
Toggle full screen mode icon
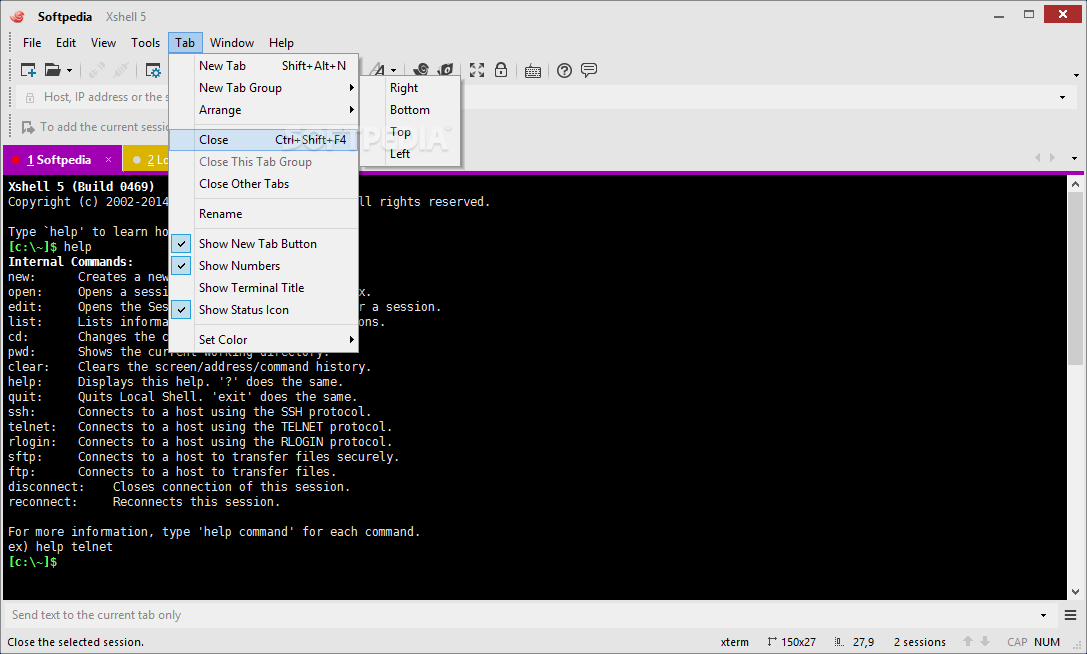coord(477,70)
